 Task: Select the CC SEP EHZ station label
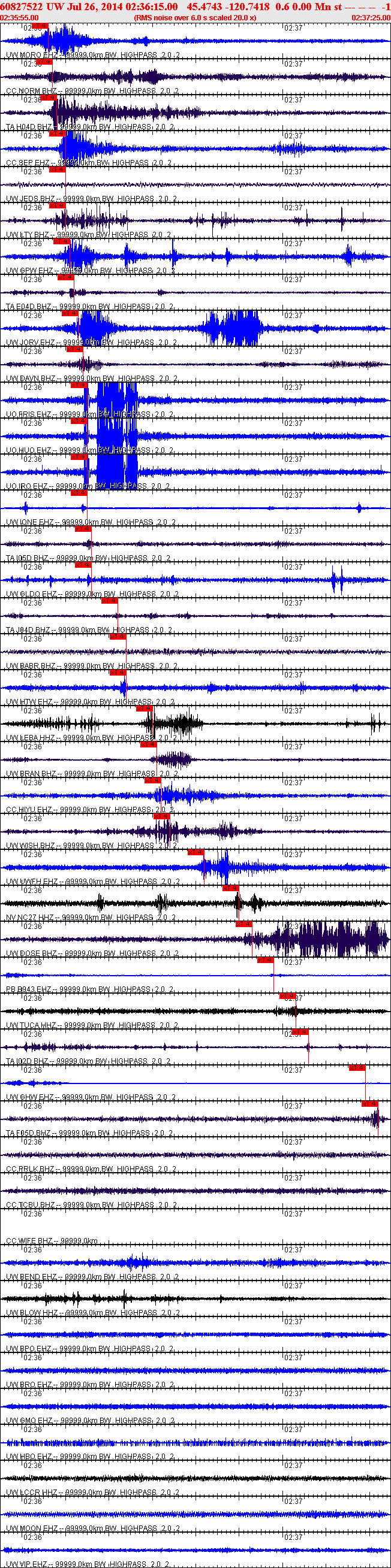[89, 163]
